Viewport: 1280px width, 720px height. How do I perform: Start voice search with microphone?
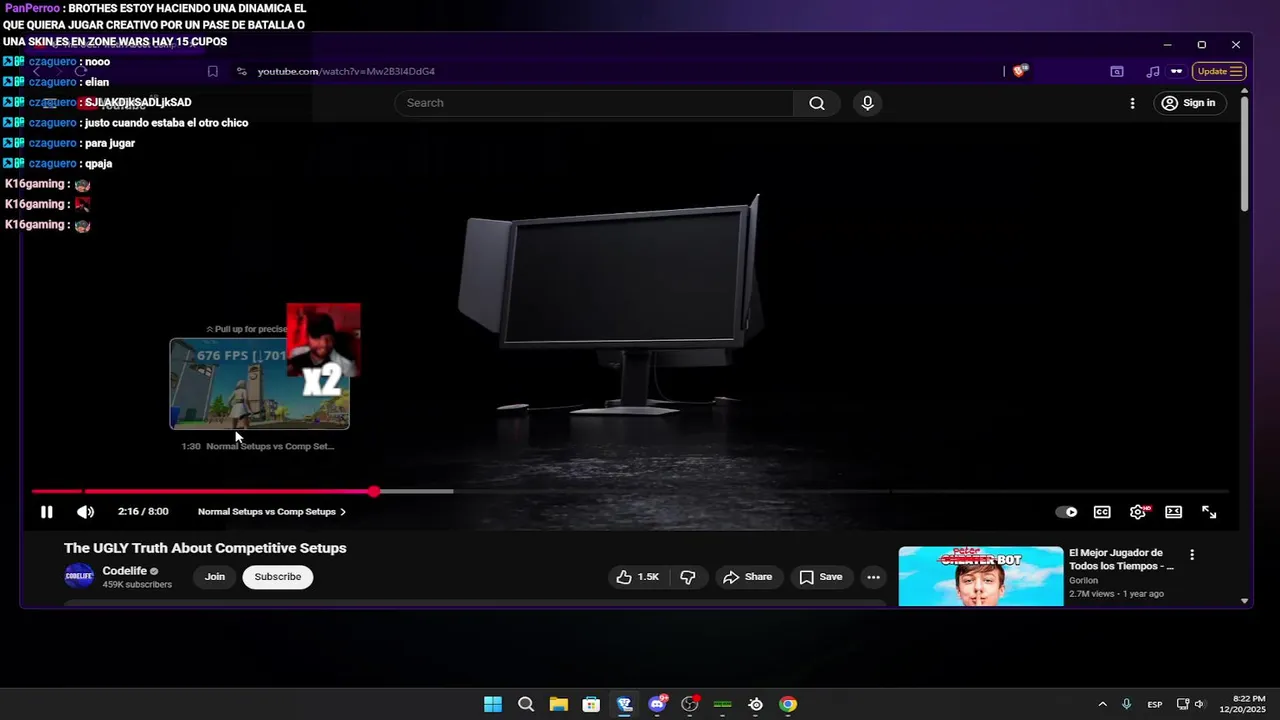coord(867,103)
